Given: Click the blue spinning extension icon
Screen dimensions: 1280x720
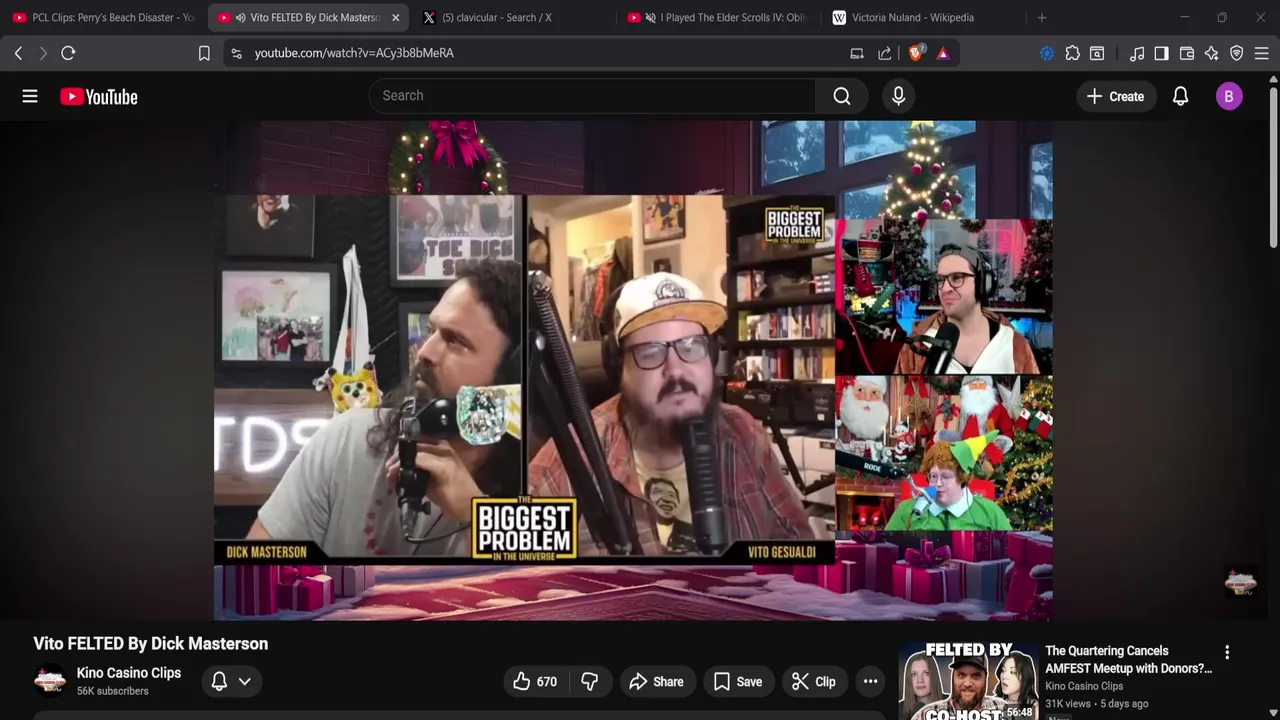Looking at the screenshot, I should [1047, 53].
